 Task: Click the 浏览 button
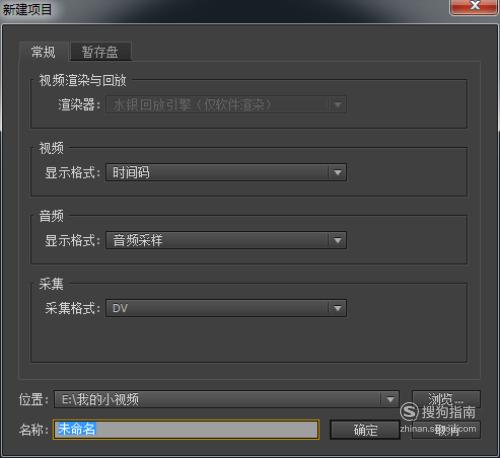tap(446, 399)
